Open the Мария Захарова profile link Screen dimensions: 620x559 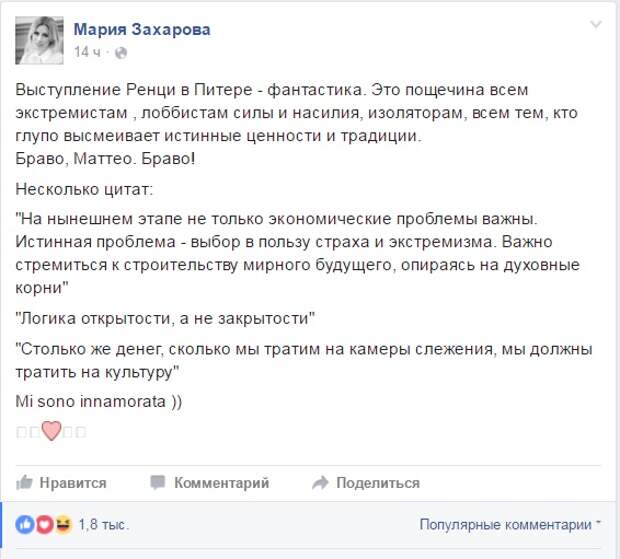(x=142, y=30)
